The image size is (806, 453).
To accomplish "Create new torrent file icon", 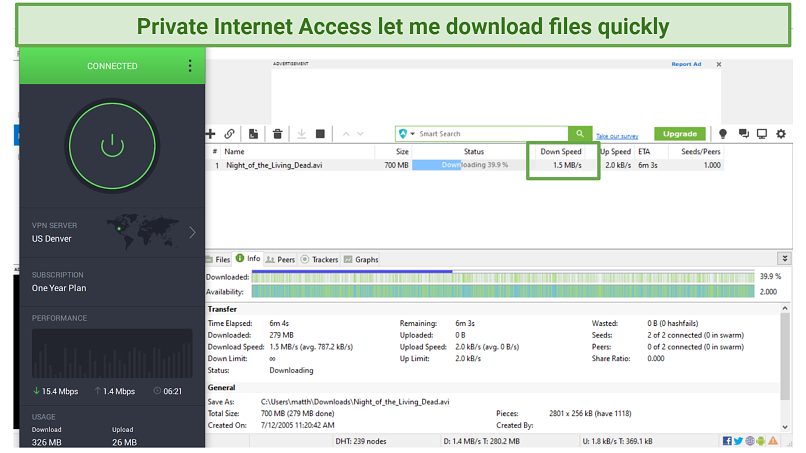I will 253,134.
